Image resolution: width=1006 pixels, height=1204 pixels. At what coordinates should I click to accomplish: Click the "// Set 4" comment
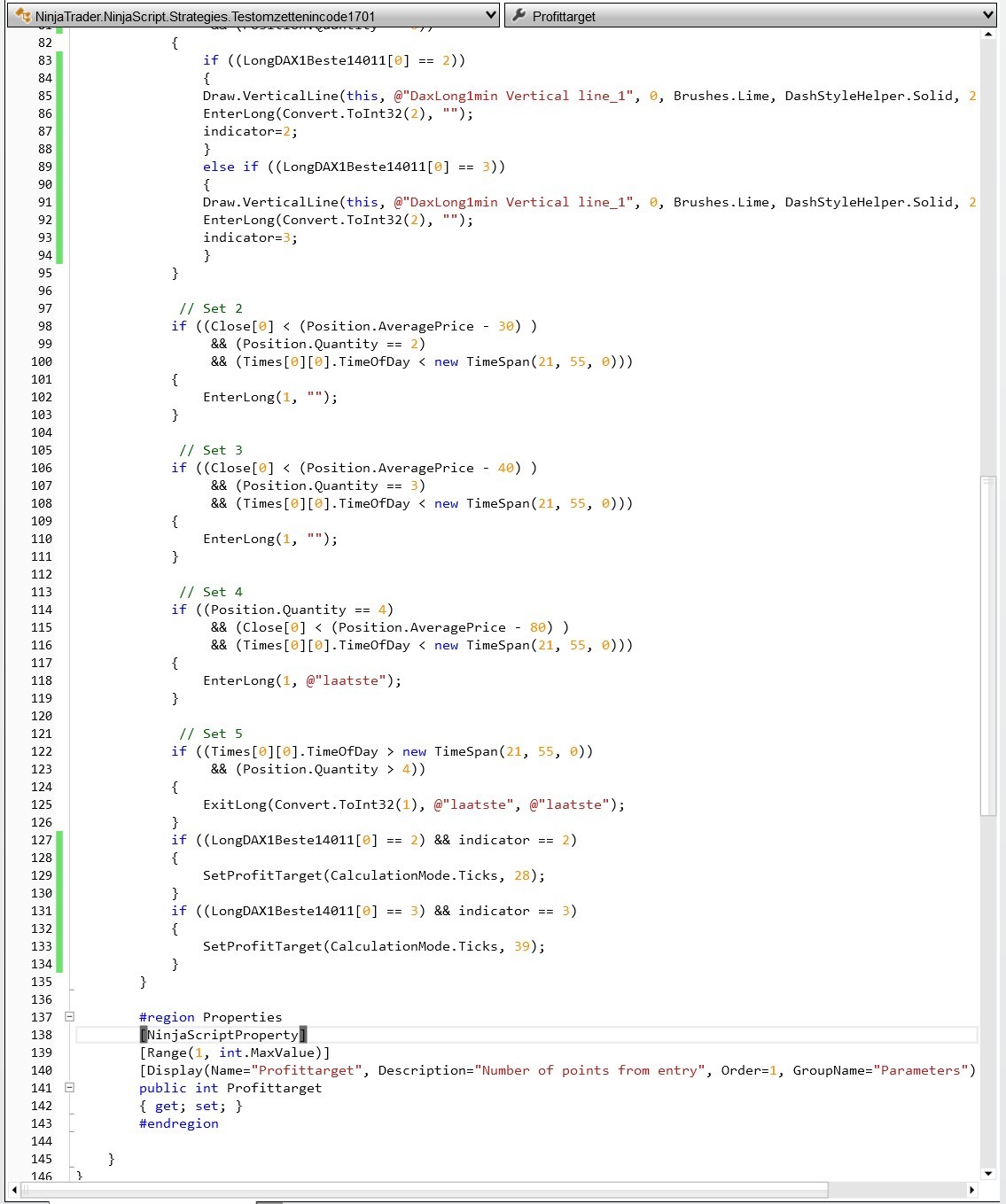pos(211,592)
